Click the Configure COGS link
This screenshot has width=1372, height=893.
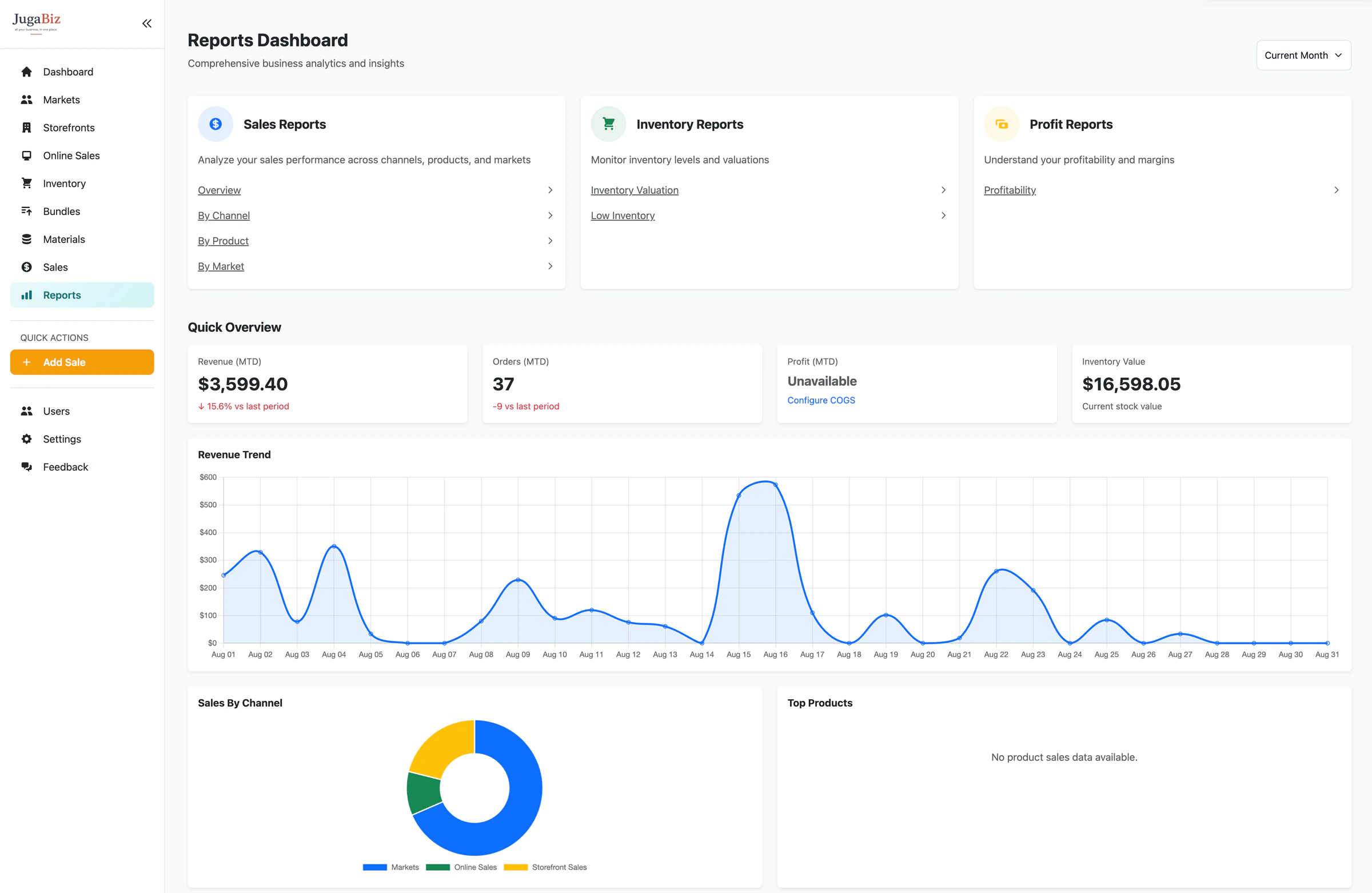pyautogui.click(x=821, y=400)
